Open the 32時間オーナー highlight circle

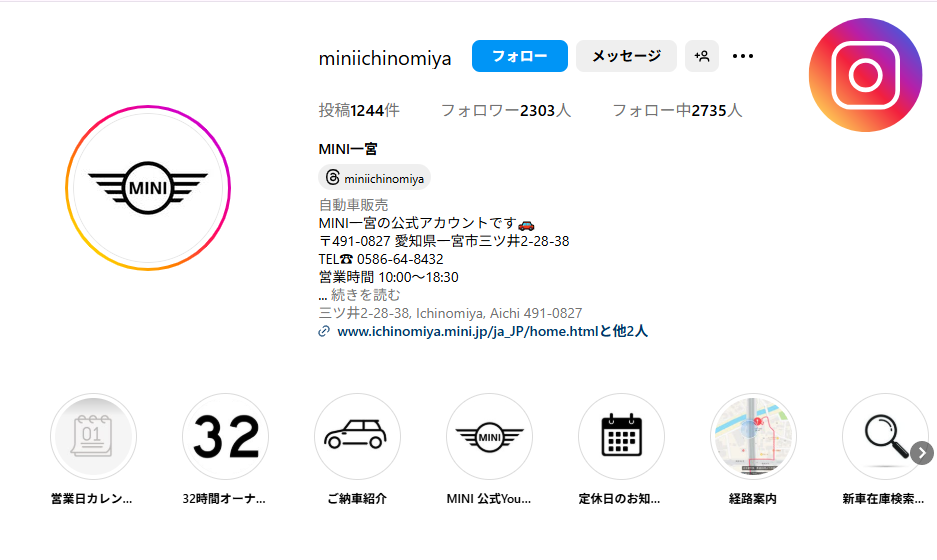coord(225,436)
